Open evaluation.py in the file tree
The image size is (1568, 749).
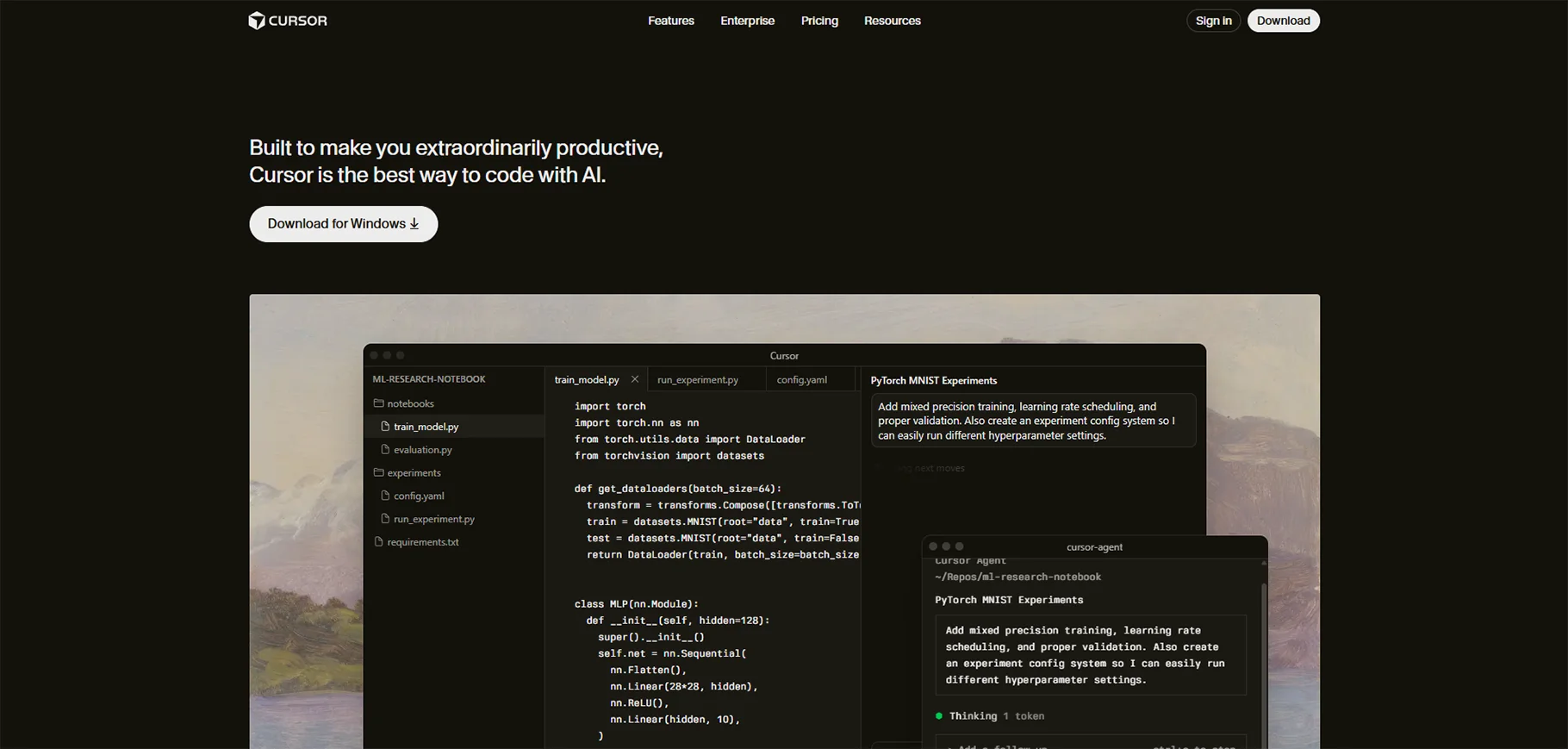(454, 450)
